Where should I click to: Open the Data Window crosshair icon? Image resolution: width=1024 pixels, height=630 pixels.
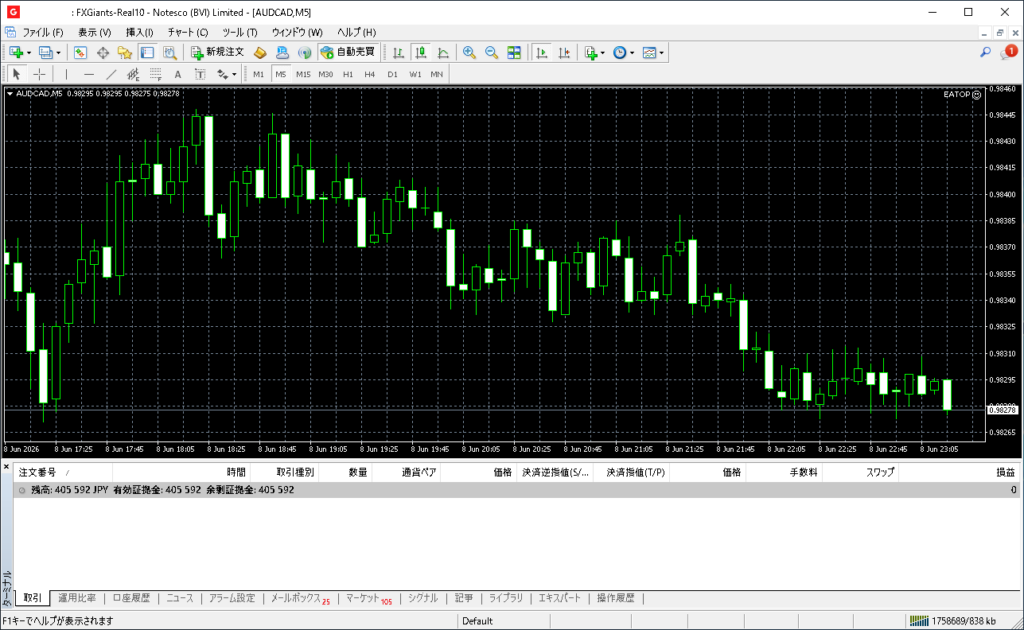103,53
